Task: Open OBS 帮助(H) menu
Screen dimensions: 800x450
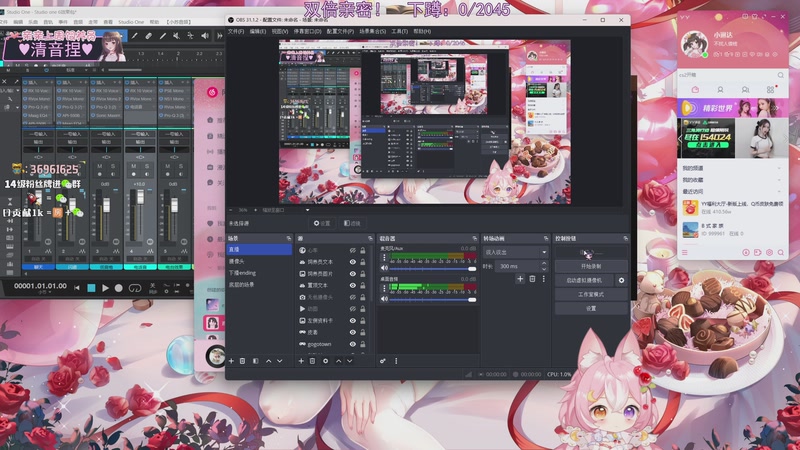Action: [422, 32]
